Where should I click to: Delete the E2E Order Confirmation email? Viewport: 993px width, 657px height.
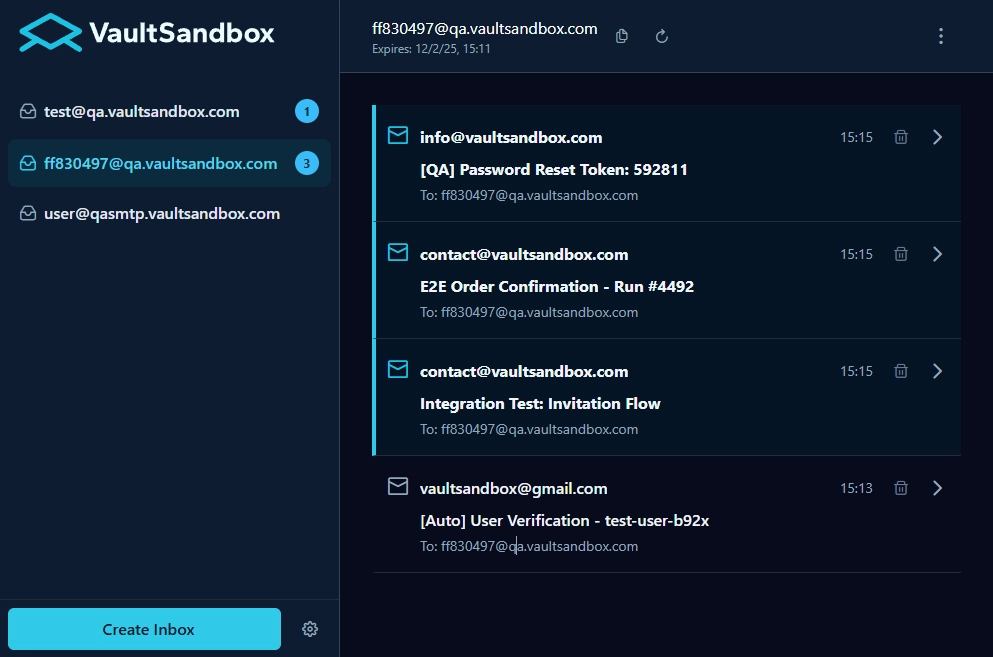pos(900,254)
